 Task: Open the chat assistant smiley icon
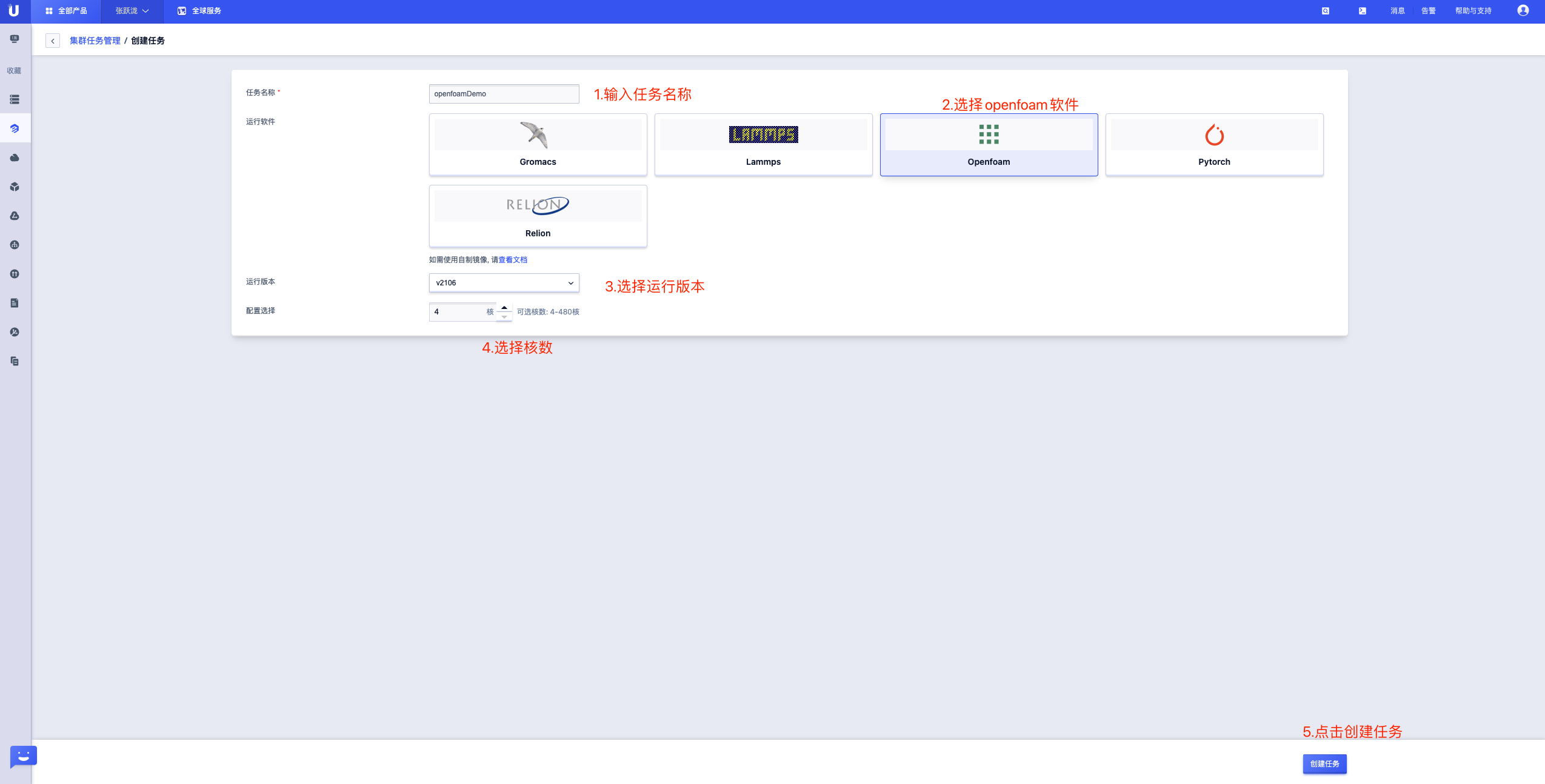pyautogui.click(x=23, y=756)
